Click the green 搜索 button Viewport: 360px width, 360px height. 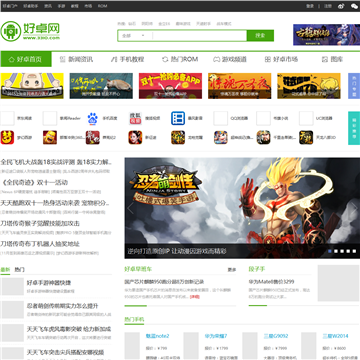click(260, 36)
